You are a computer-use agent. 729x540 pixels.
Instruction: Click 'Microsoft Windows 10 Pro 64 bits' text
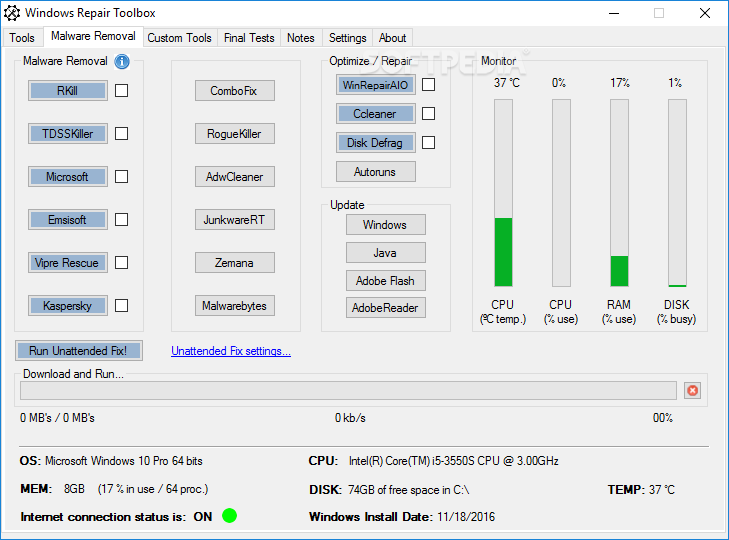point(124,460)
